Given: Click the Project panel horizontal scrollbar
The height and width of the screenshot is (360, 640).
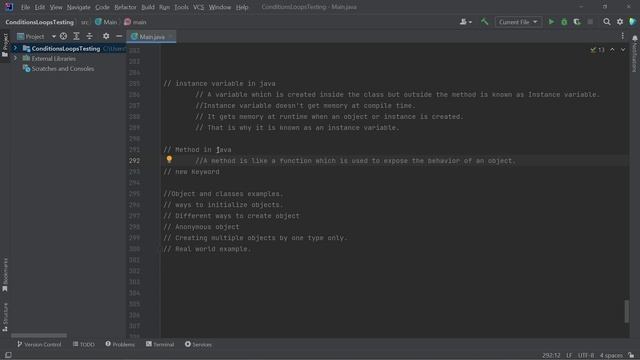Looking at the screenshot, I should pos(39,335).
